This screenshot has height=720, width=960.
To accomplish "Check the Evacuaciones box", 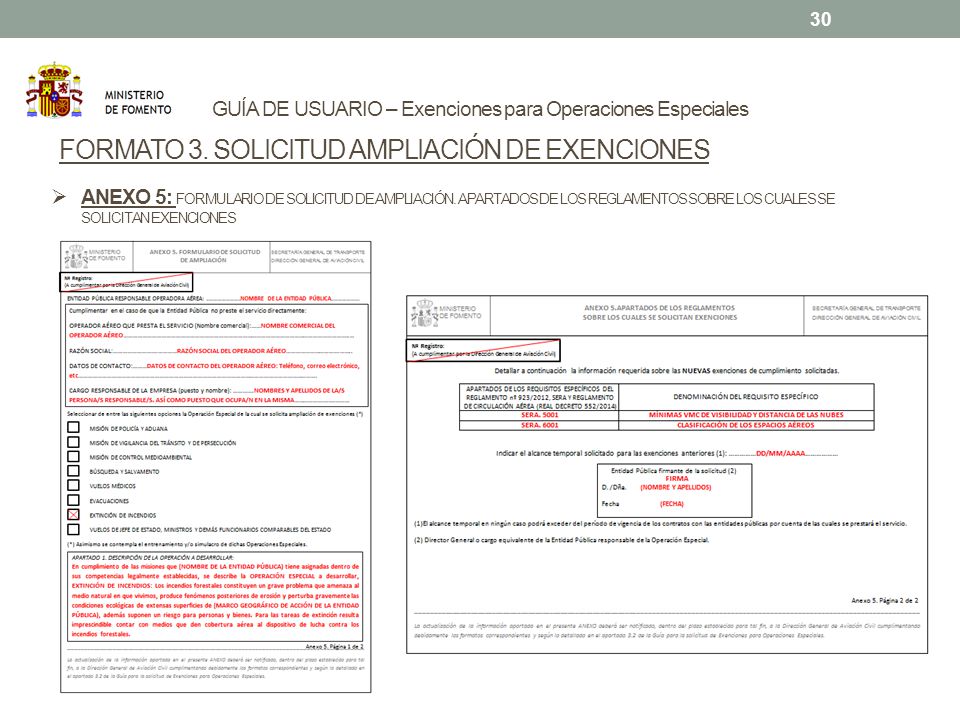I will point(73,500).
